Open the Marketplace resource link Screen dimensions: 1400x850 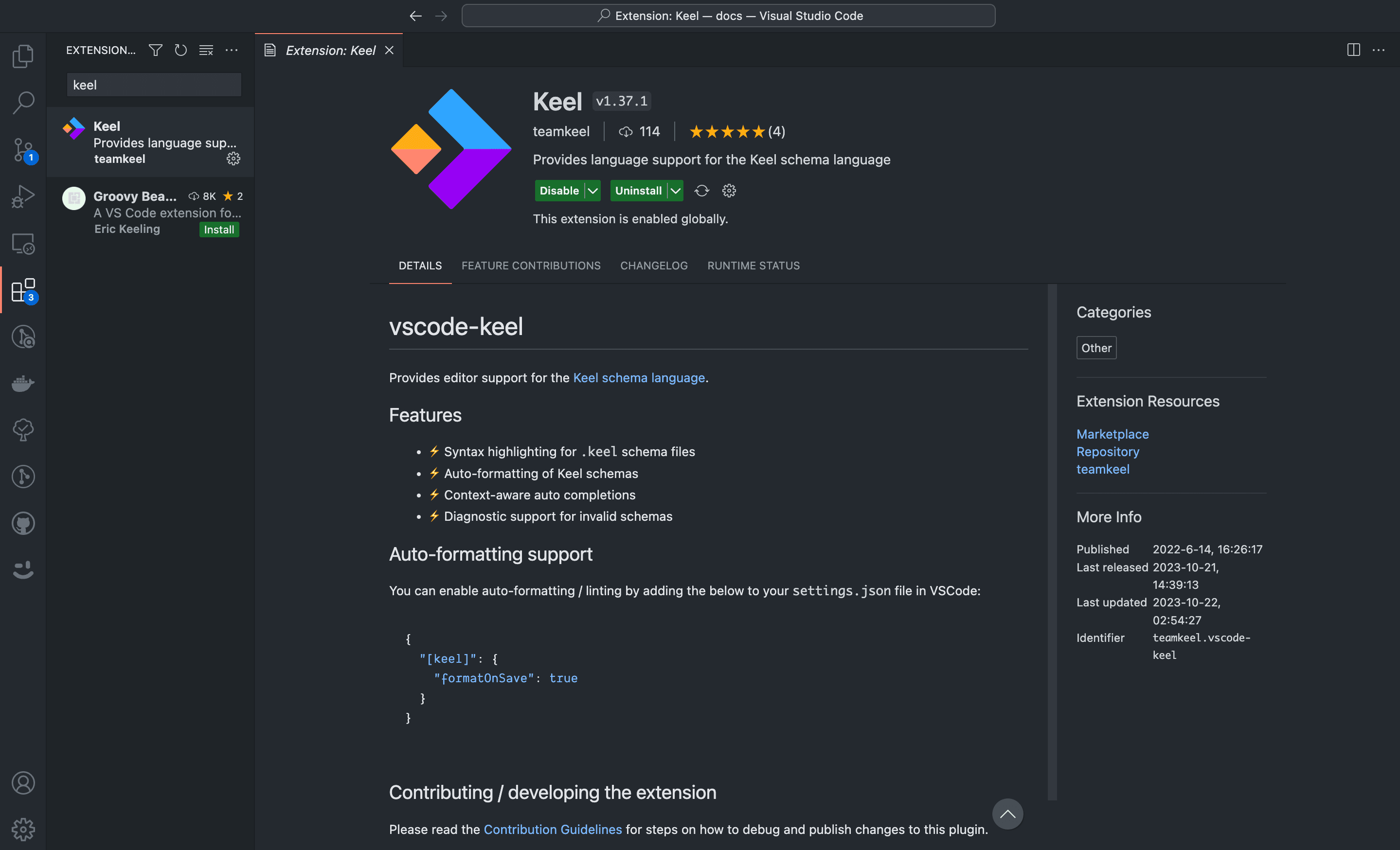point(1112,434)
